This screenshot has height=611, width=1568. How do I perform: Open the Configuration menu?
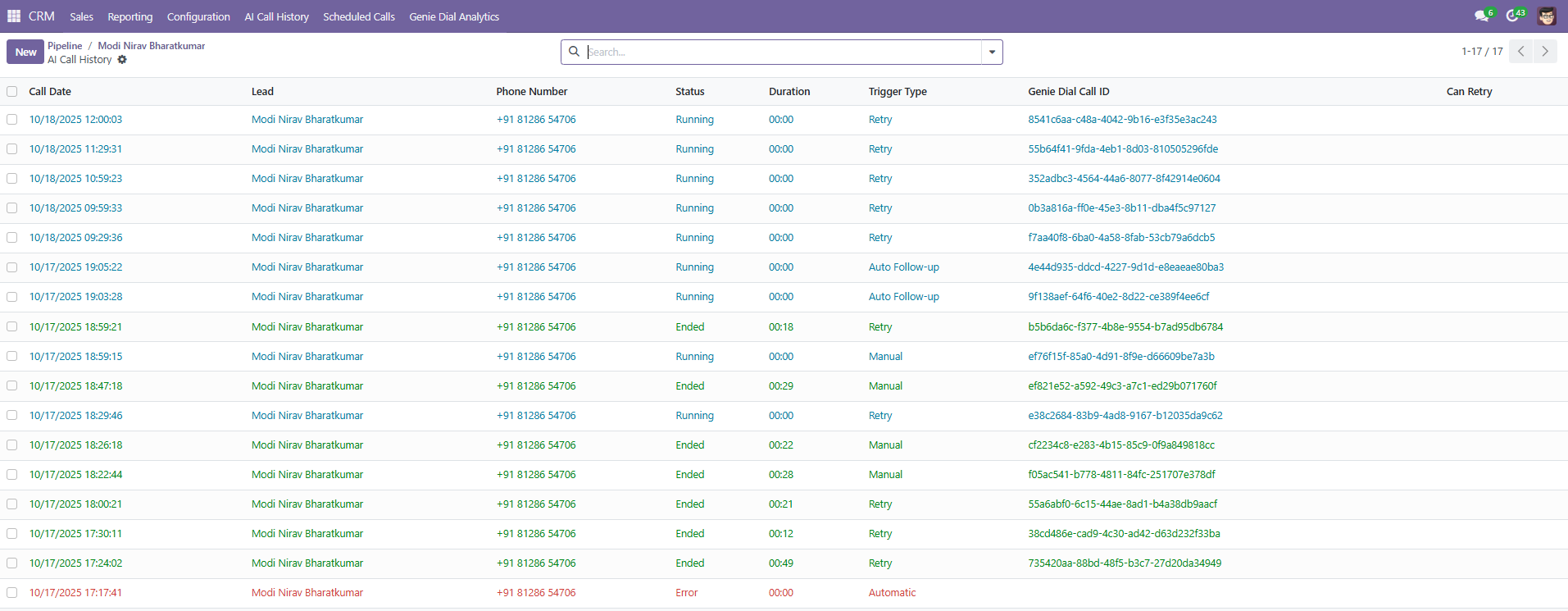pos(198,16)
